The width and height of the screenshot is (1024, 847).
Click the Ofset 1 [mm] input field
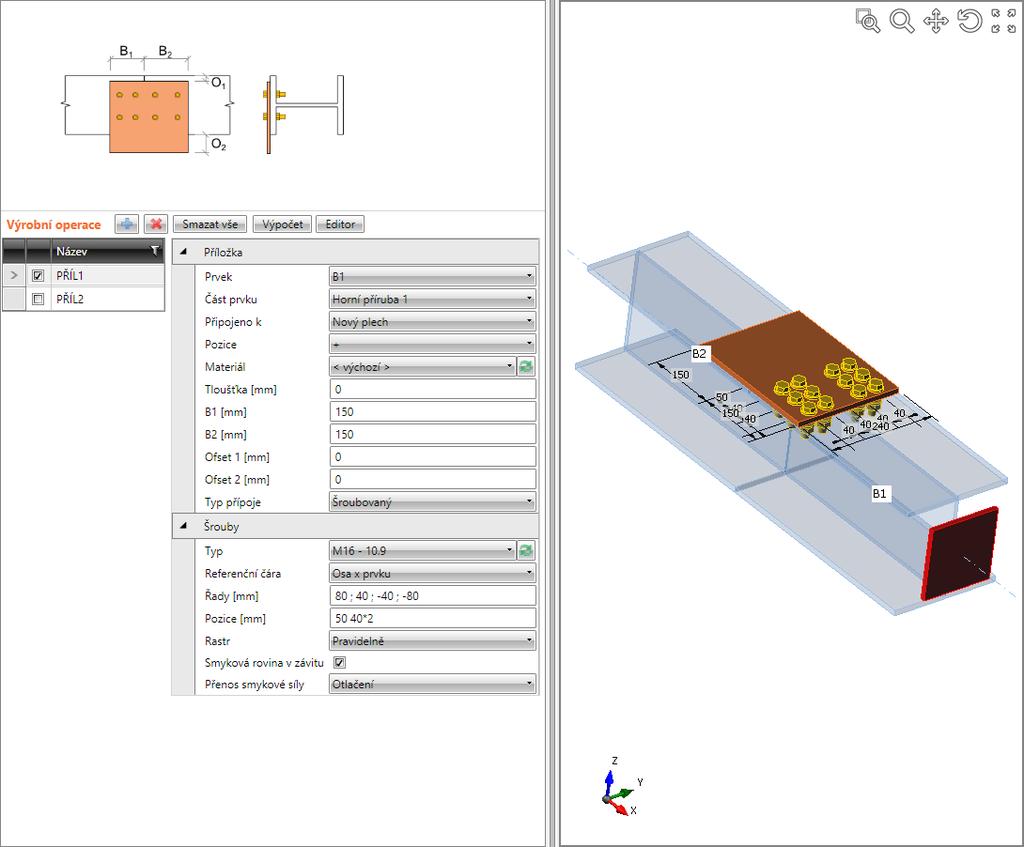[x=432, y=457]
